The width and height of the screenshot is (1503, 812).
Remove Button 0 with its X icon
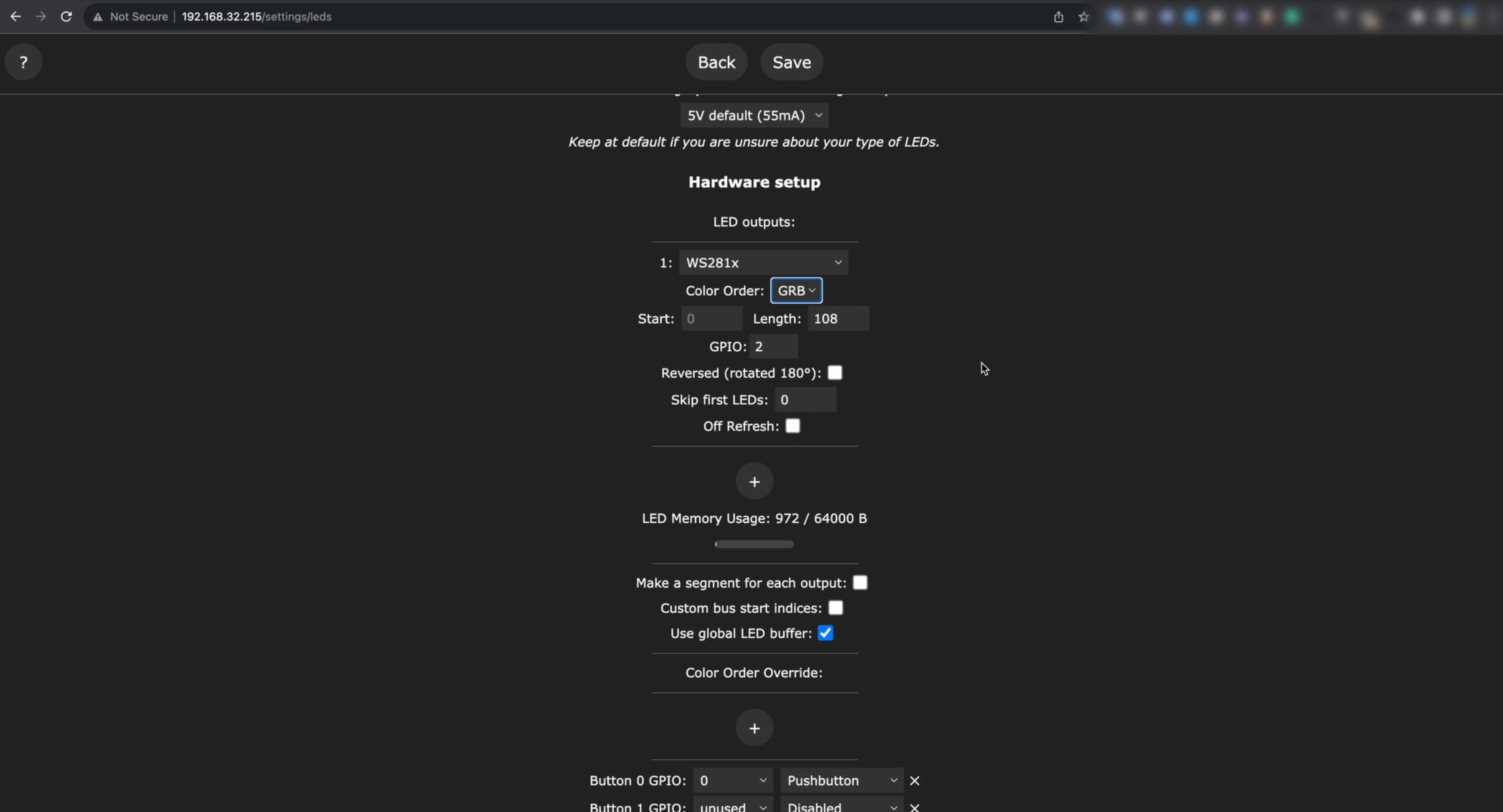click(x=914, y=780)
